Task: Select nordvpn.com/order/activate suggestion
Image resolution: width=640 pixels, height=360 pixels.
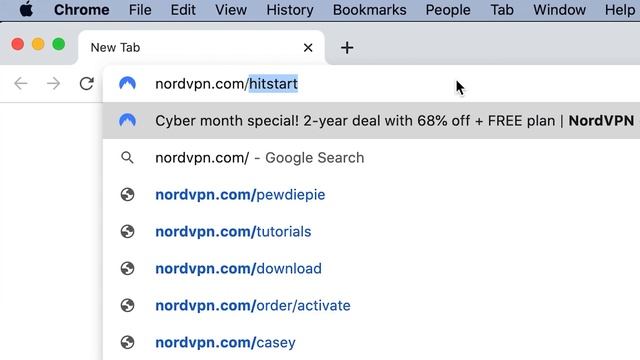Action: click(x=371, y=305)
